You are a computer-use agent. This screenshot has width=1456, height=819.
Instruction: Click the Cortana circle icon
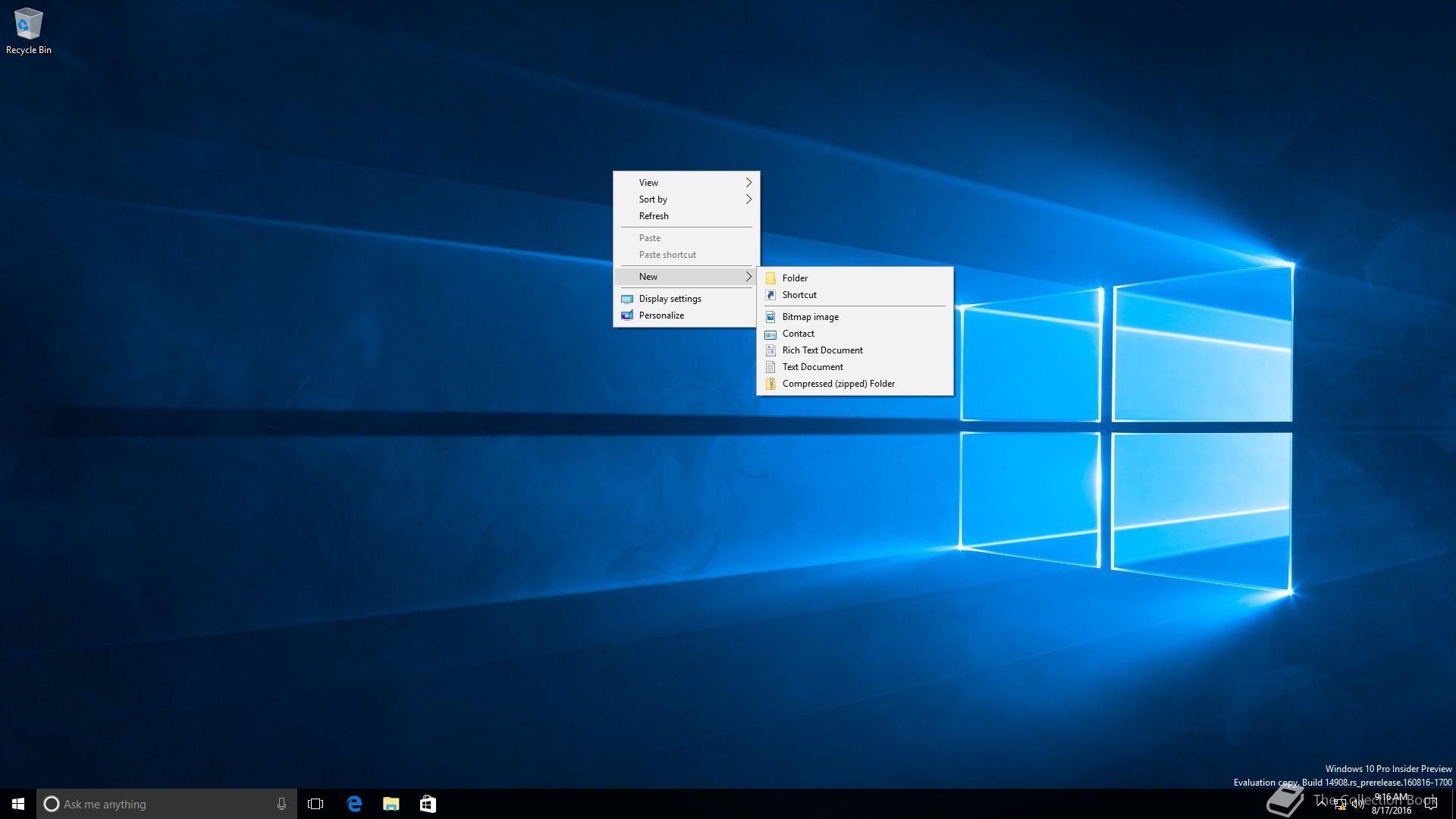click(51, 804)
